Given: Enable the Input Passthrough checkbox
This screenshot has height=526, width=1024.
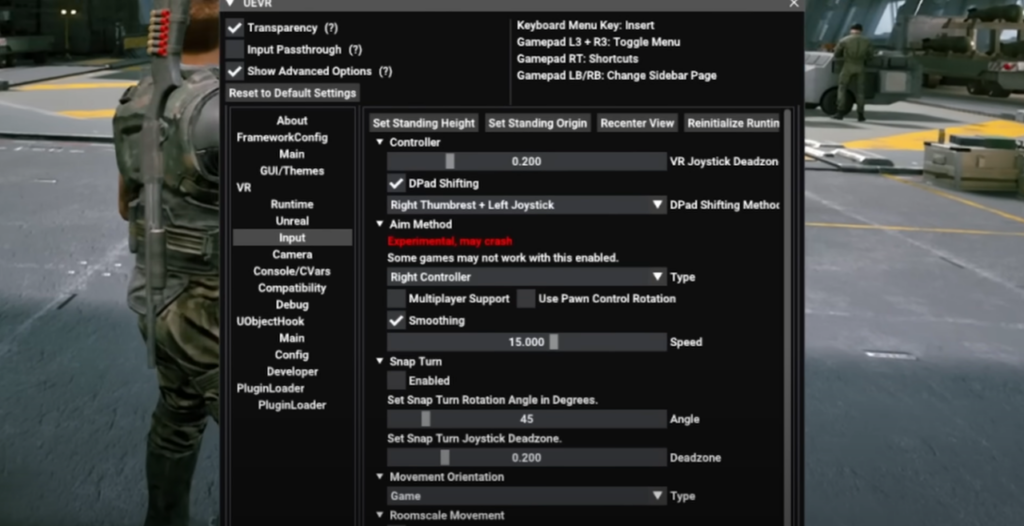Looking at the screenshot, I should pyautogui.click(x=235, y=50).
